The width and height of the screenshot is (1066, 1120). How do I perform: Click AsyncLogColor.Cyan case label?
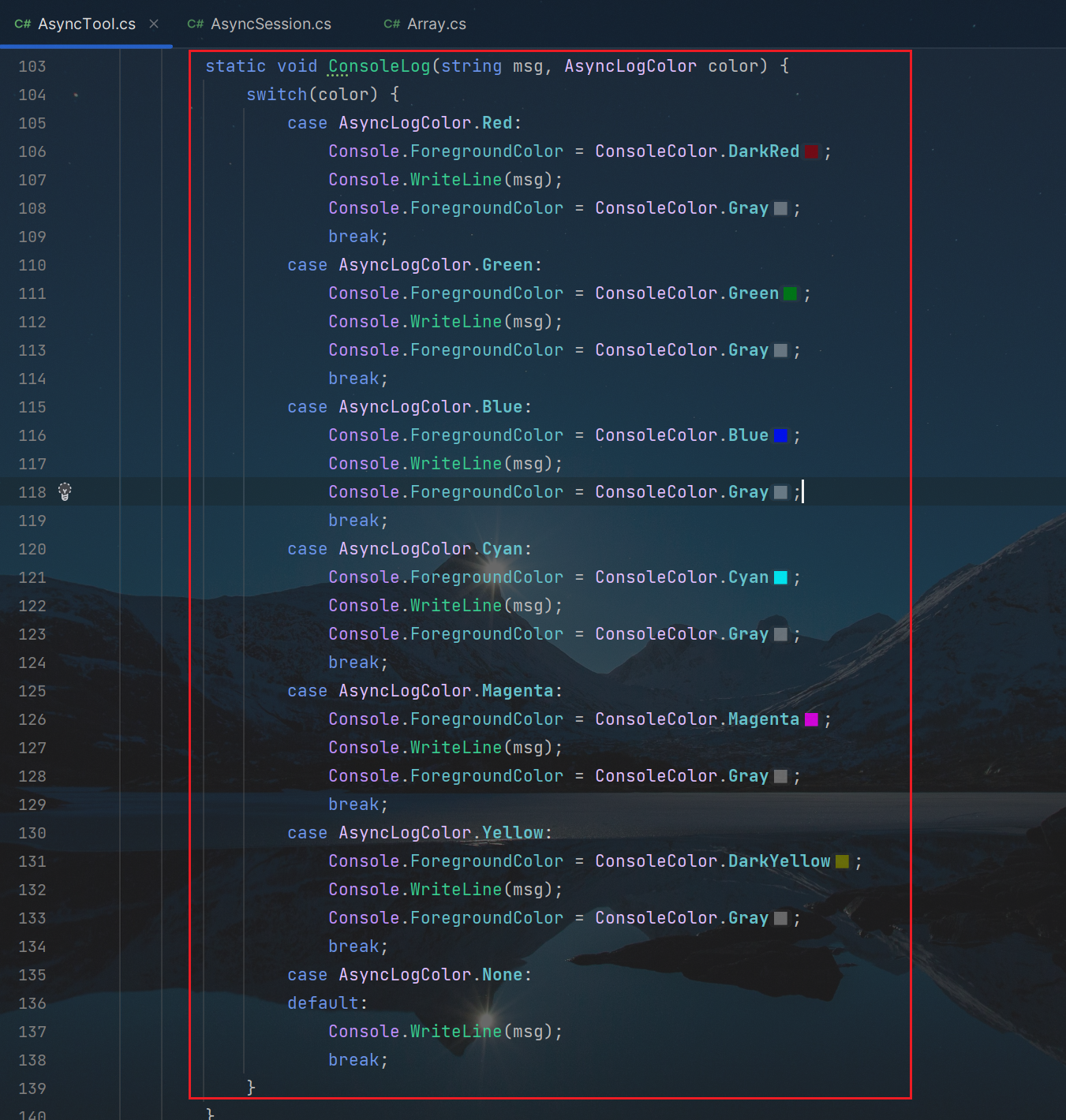431,549
